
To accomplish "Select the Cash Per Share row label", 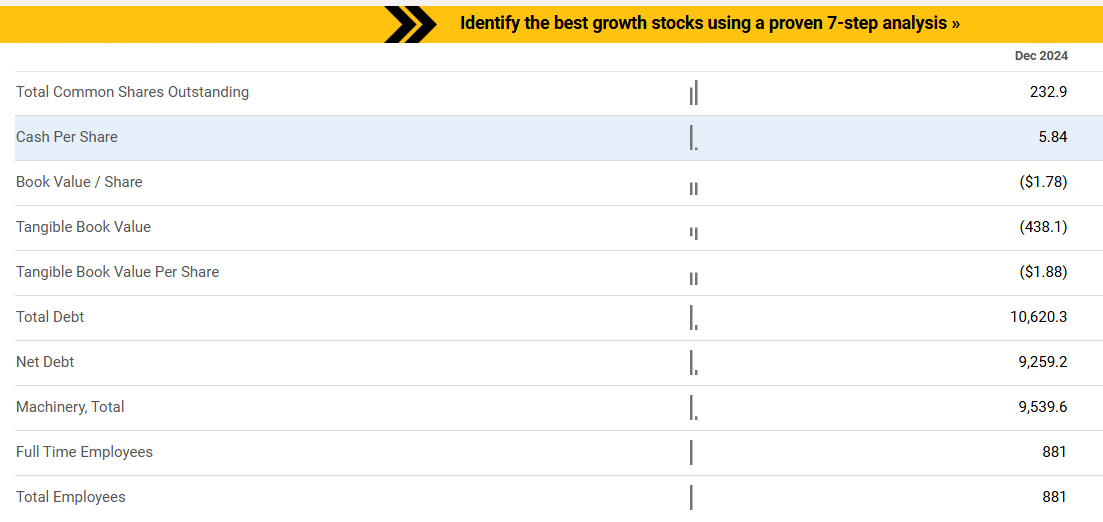I will (67, 137).
